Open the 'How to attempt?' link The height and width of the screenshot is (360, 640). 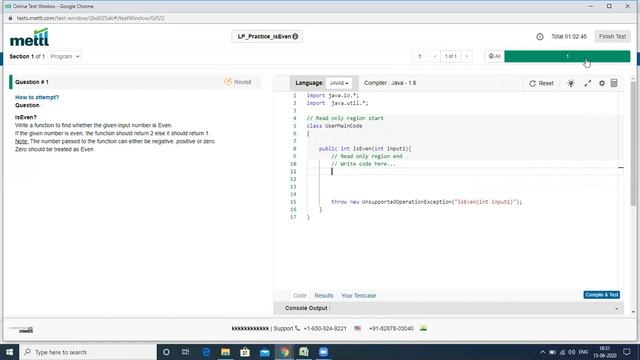point(37,97)
